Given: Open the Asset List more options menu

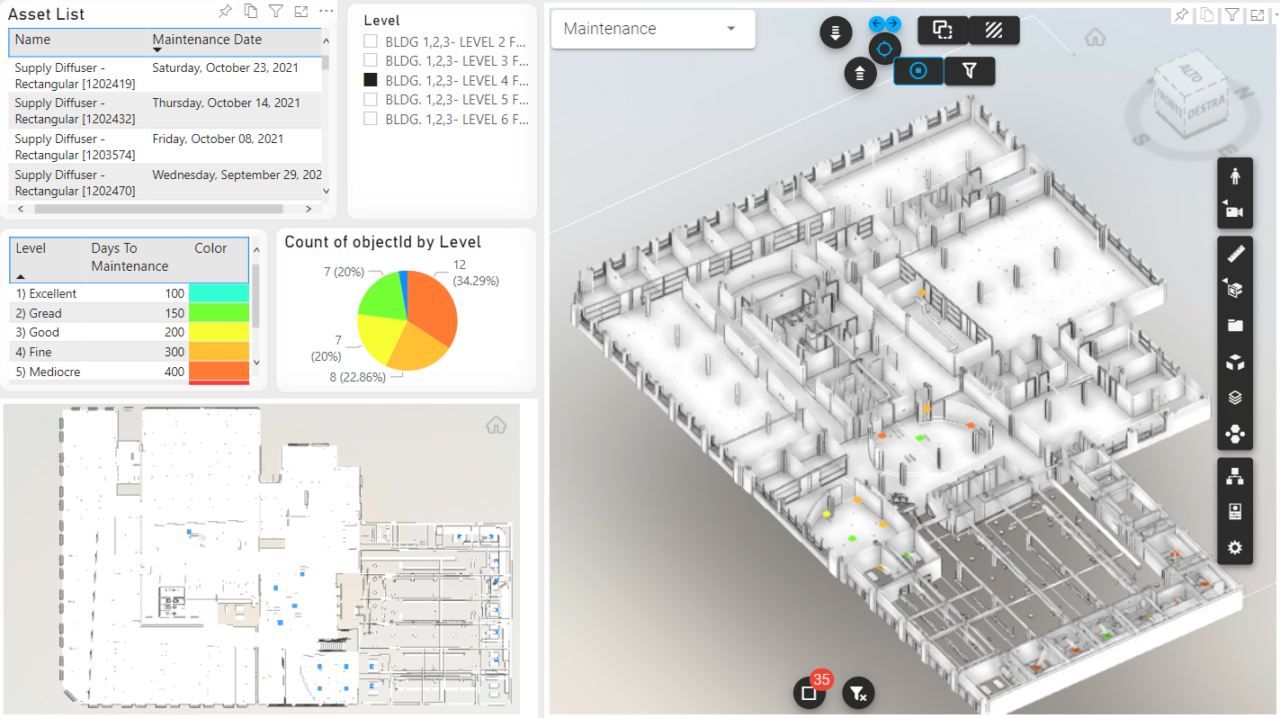Looking at the screenshot, I should pyautogui.click(x=325, y=12).
